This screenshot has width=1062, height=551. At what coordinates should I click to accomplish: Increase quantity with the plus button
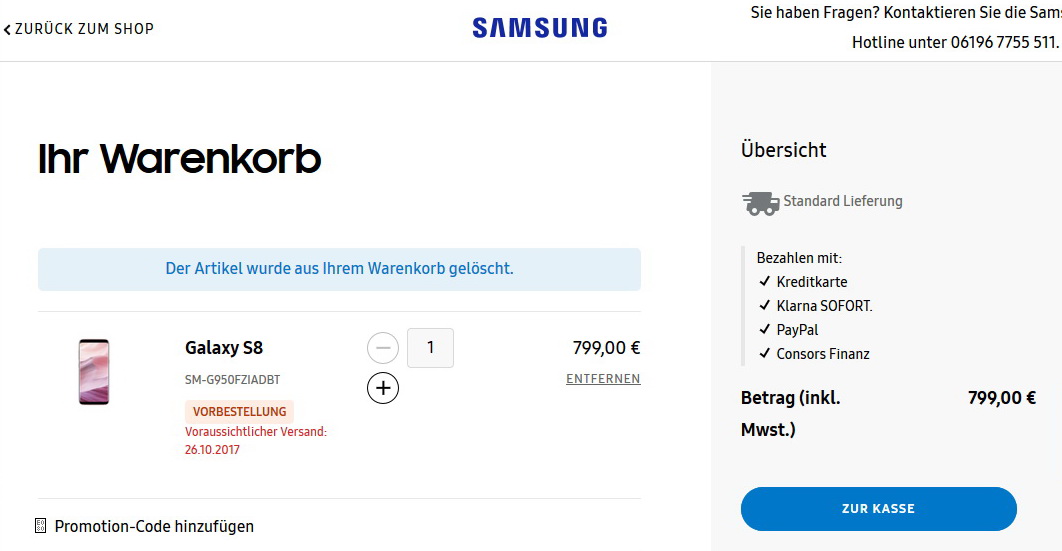(x=383, y=387)
